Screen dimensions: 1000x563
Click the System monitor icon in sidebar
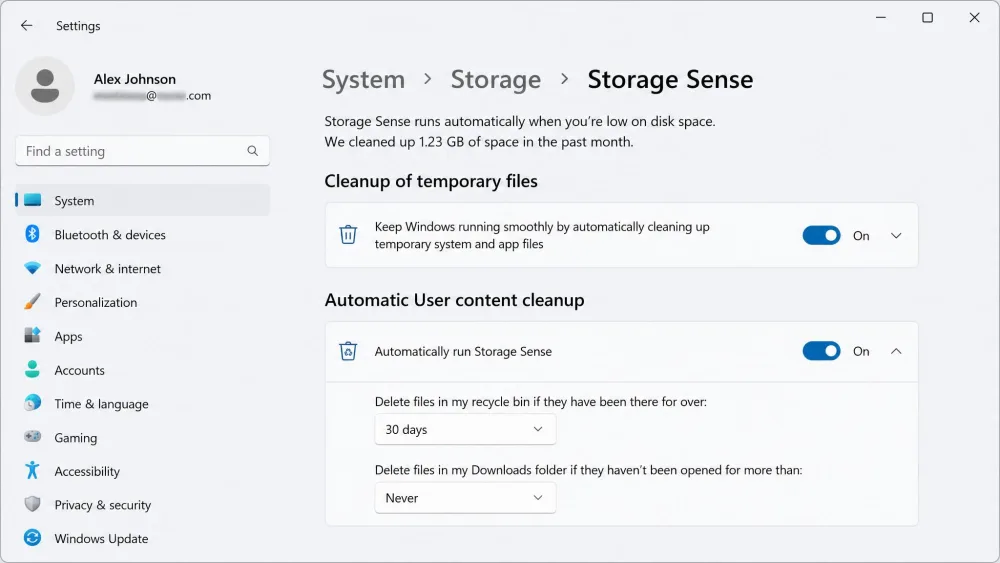[x=33, y=200]
